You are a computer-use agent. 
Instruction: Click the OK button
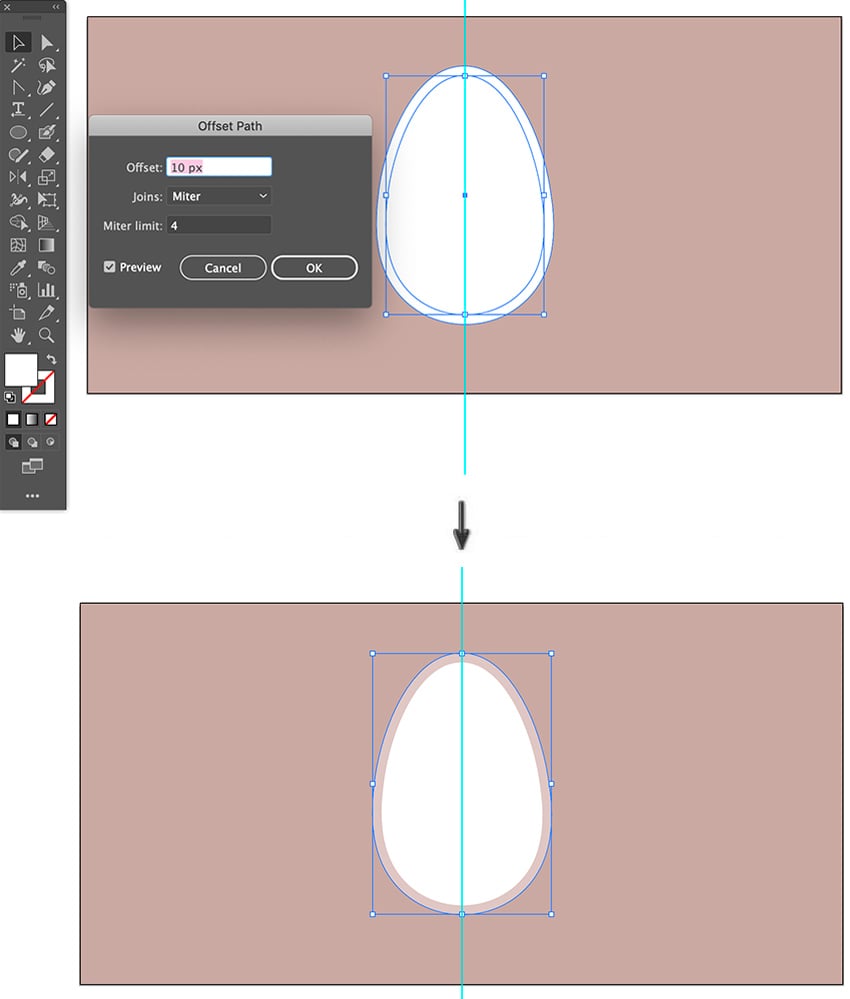[x=314, y=268]
